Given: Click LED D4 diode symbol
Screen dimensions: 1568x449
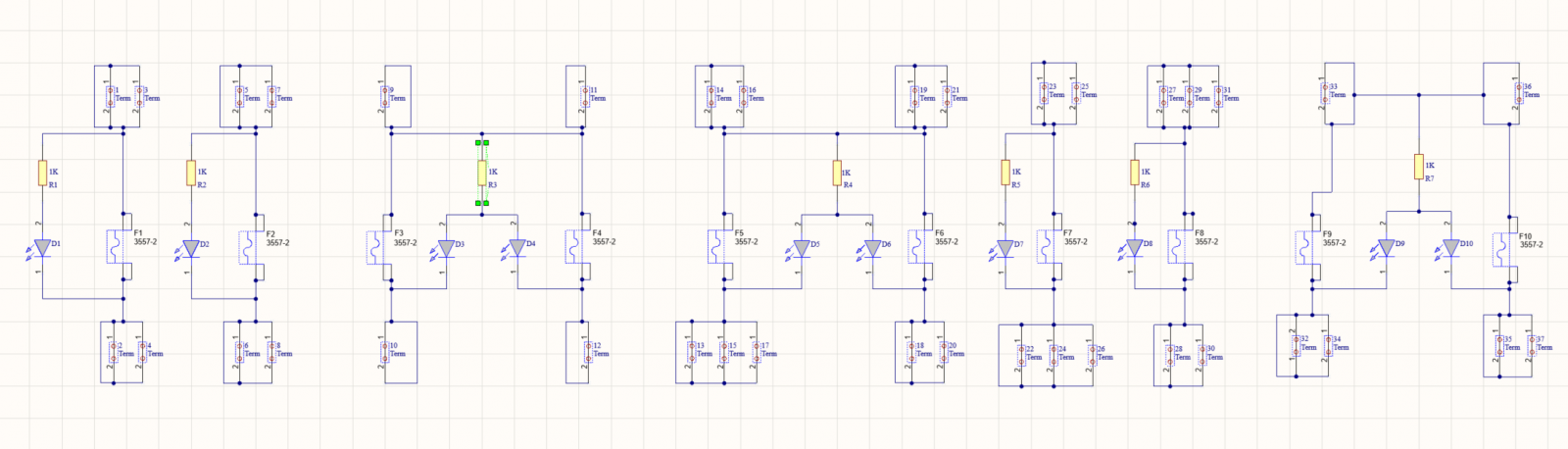Looking at the screenshot, I should pos(516,248).
